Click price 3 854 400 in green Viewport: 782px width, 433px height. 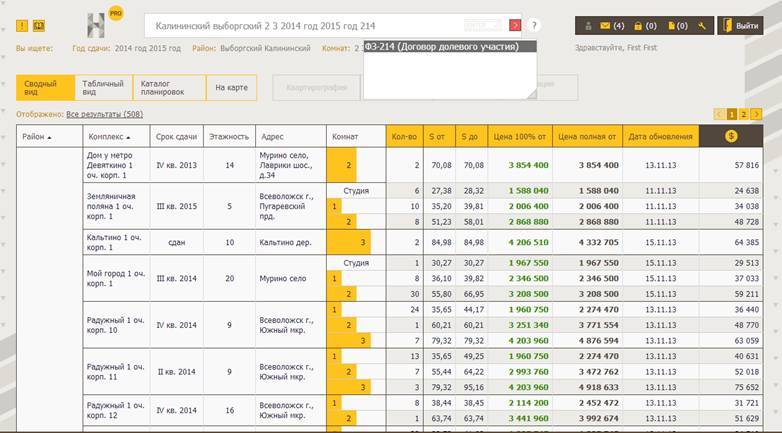[528, 165]
